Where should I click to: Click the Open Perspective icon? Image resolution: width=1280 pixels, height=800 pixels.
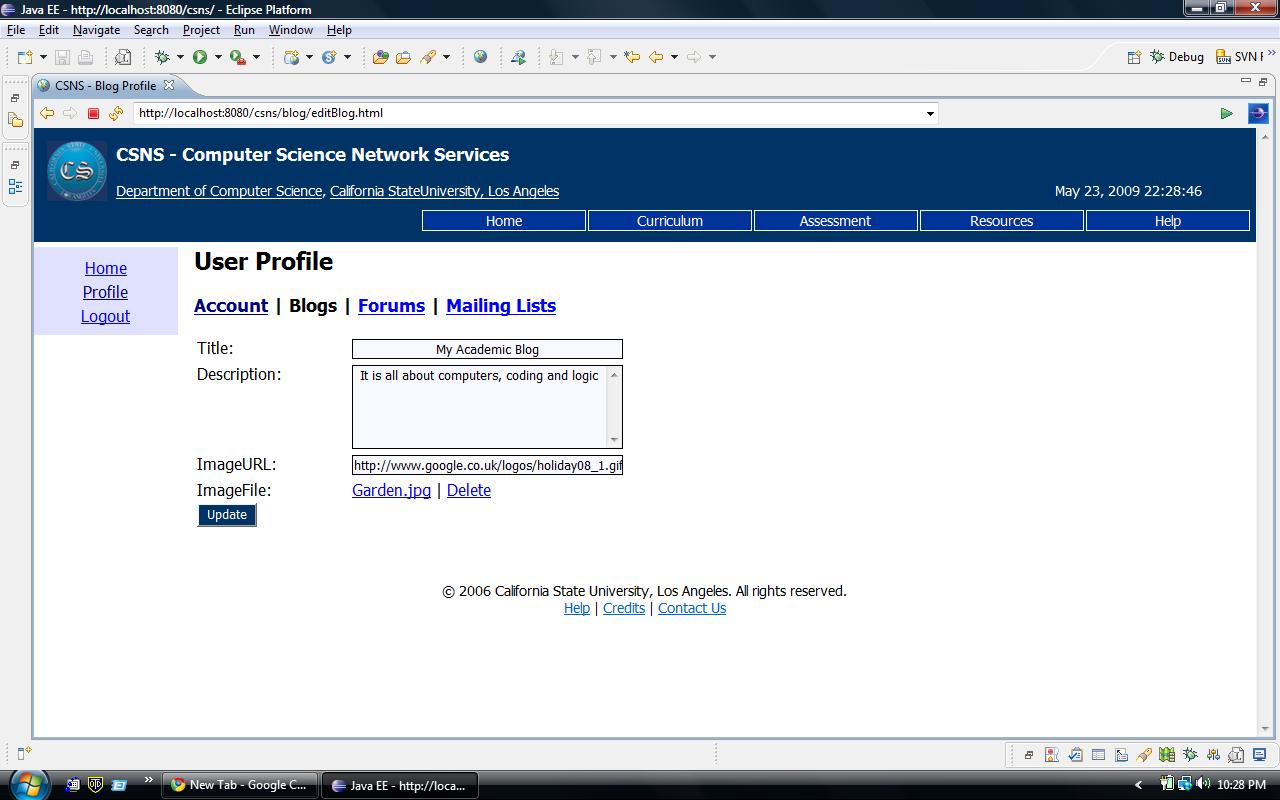1134,57
